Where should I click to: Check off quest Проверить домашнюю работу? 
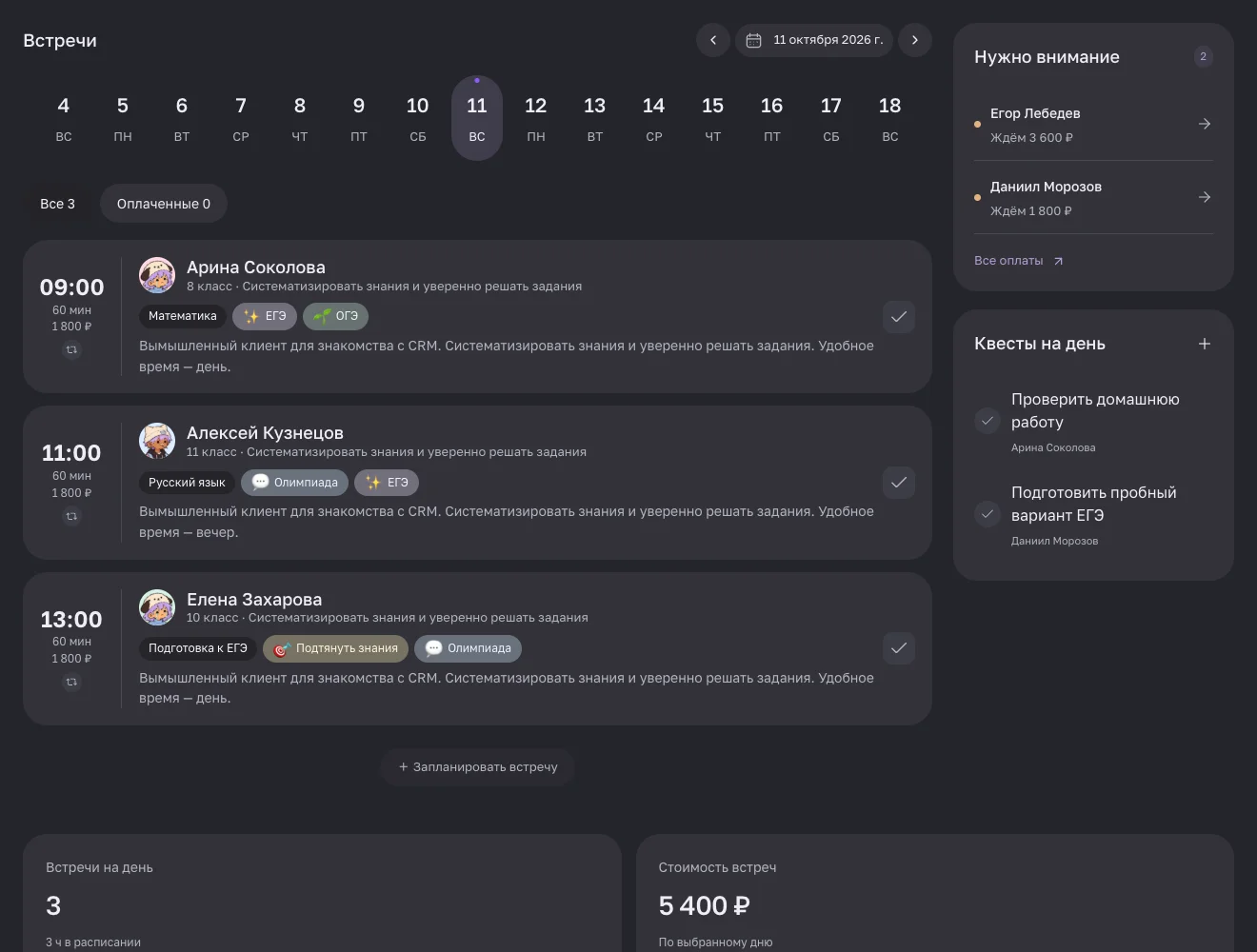[988, 420]
